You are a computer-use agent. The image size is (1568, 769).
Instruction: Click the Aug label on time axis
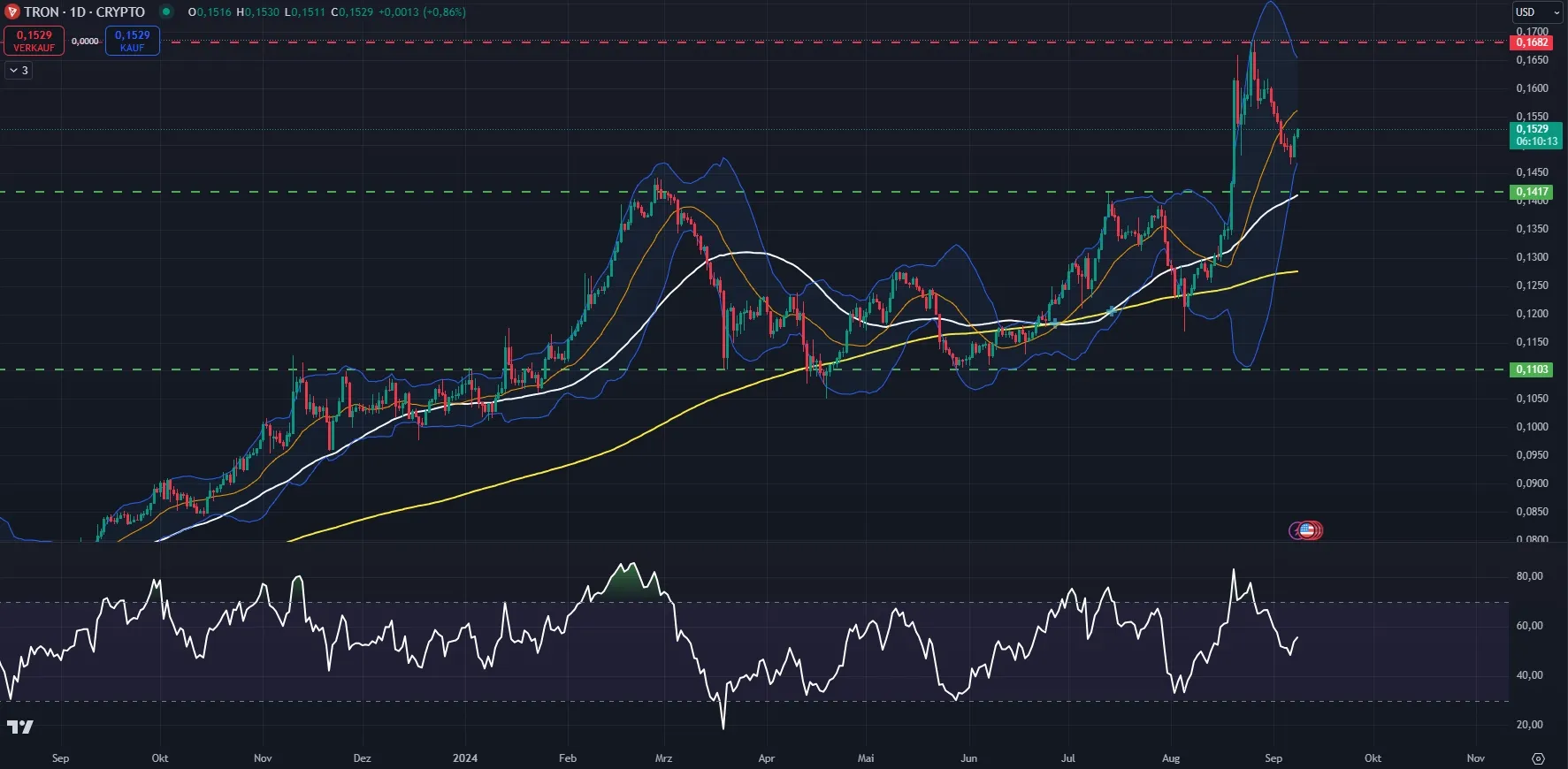point(1171,758)
